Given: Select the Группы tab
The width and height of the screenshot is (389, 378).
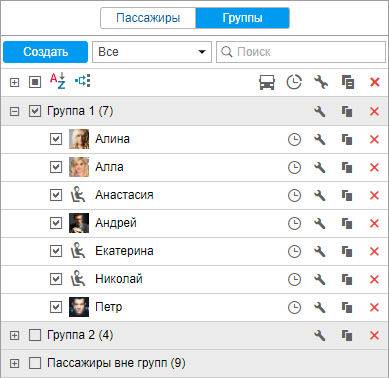Looking at the screenshot, I should tap(242, 18).
